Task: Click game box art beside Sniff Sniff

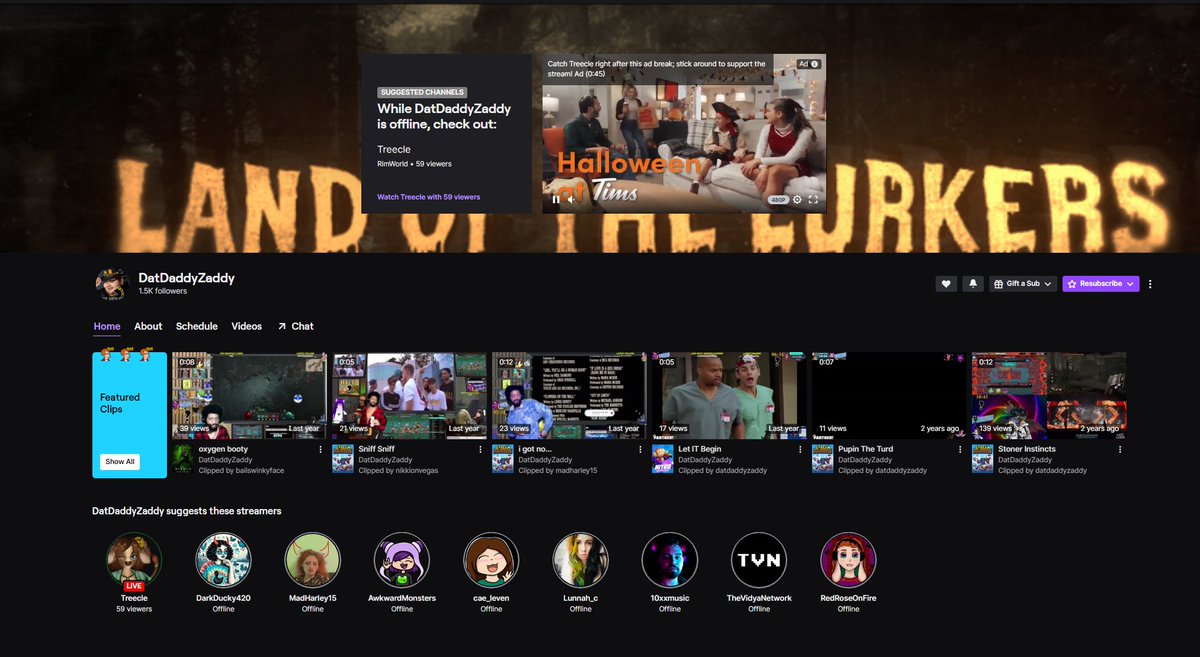Action: tap(343, 459)
